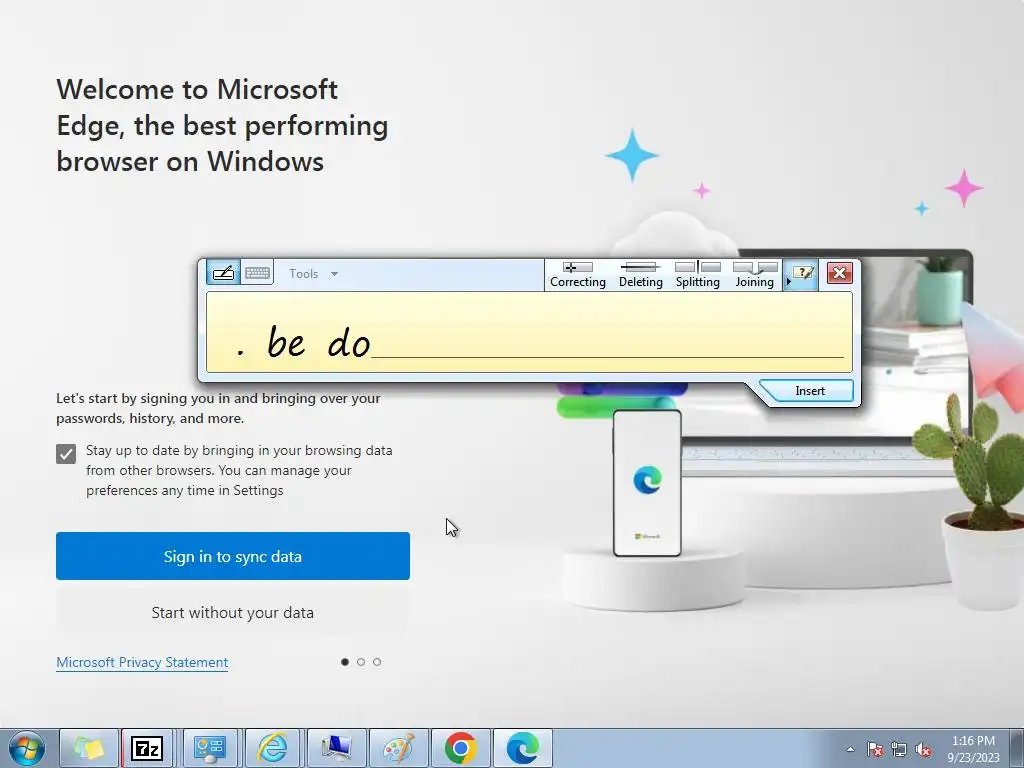Open the handwriting help tips icon

click(x=802, y=273)
